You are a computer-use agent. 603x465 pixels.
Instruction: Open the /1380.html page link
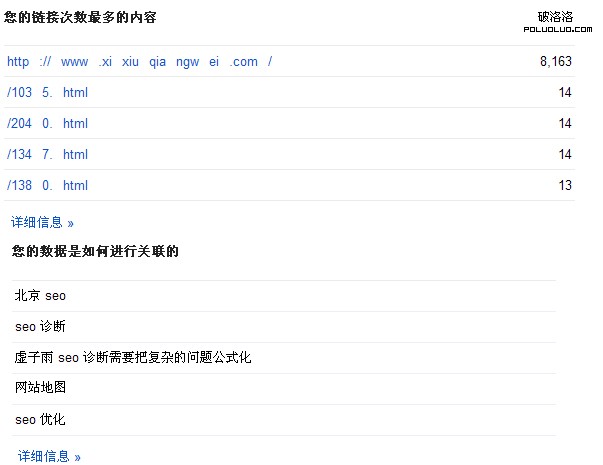pyautogui.click(x=47, y=186)
